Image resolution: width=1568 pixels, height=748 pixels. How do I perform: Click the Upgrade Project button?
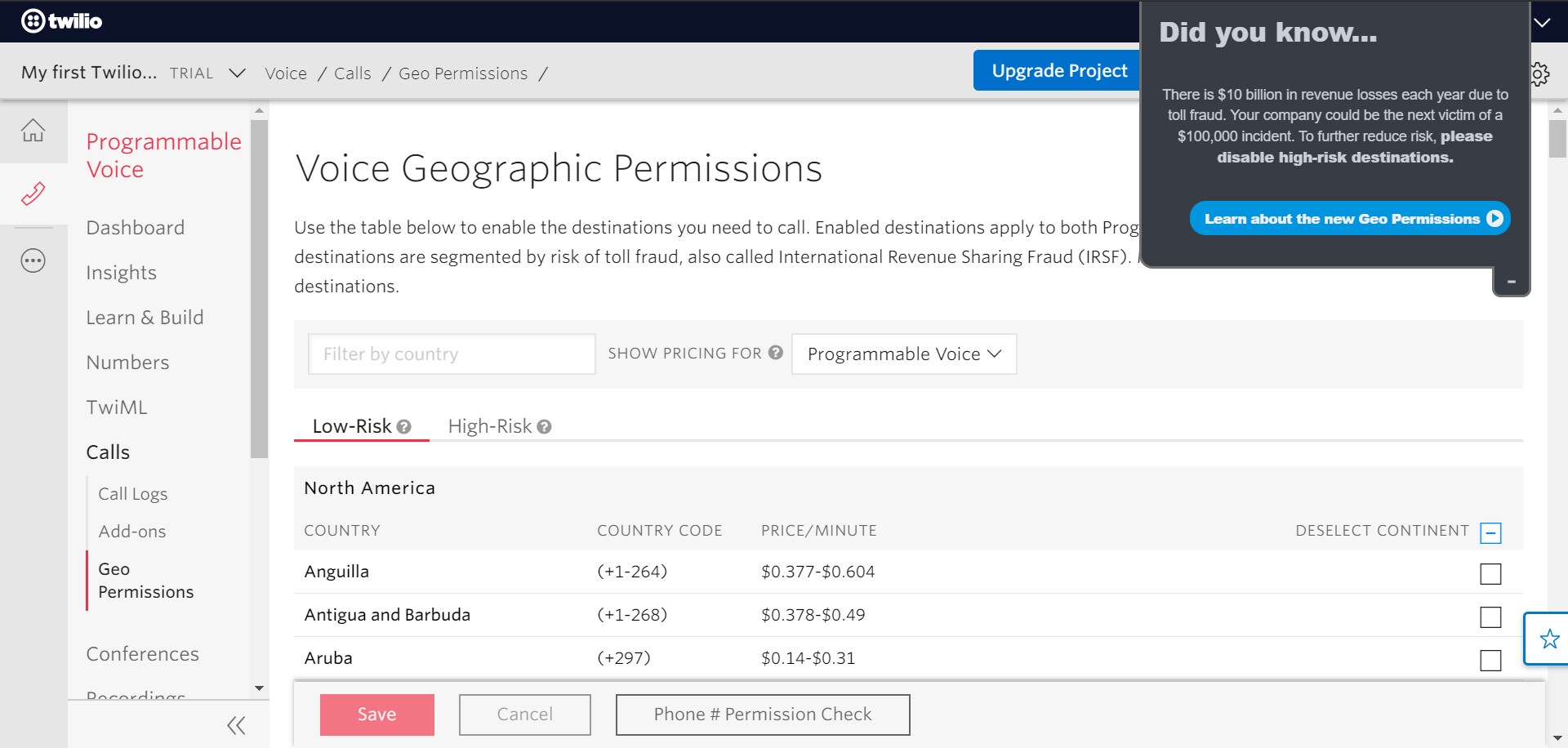tap(1058, 70)
